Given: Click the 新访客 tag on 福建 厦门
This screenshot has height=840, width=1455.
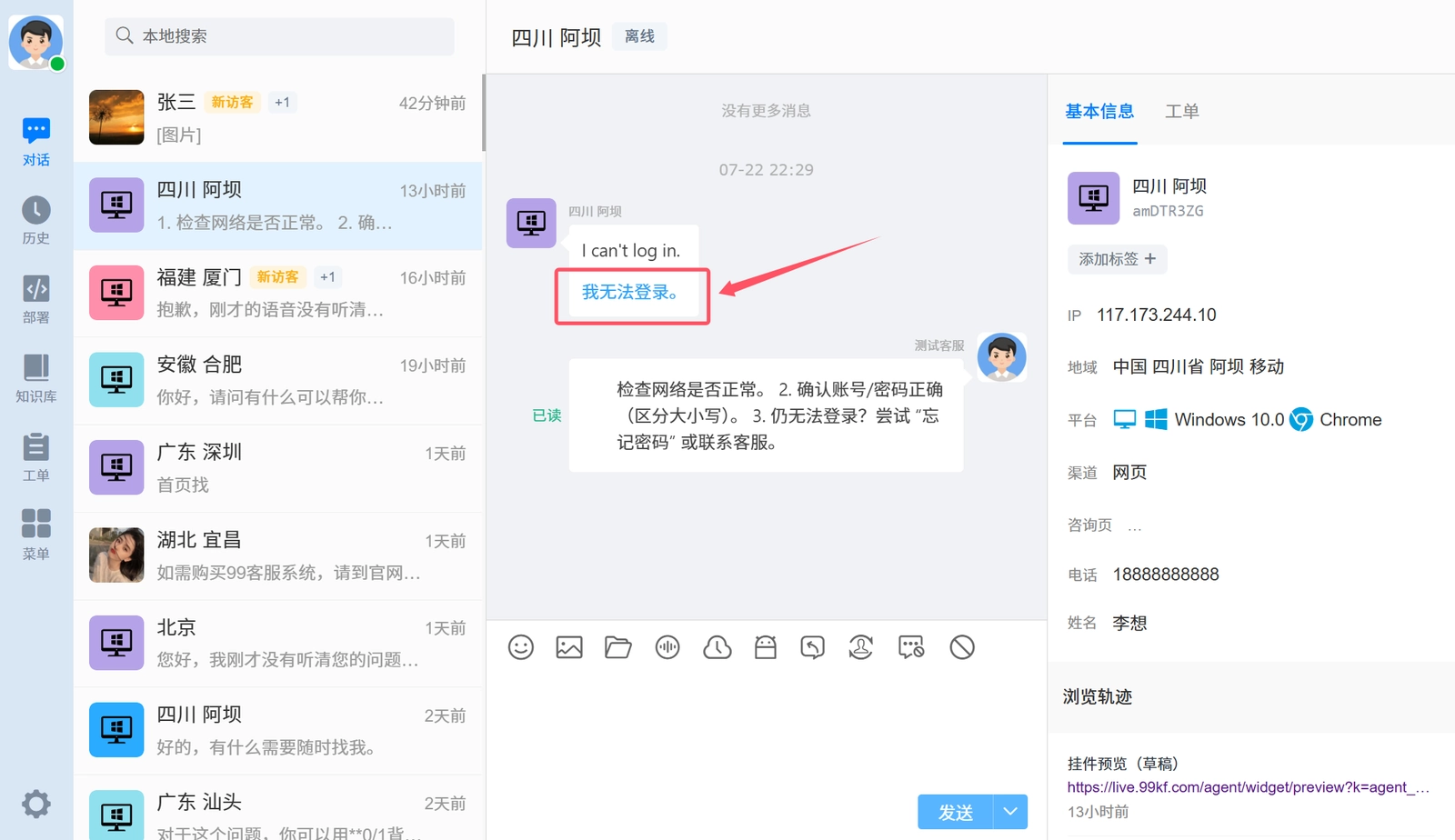Looking at the screenshot, I should click(278, 277).
